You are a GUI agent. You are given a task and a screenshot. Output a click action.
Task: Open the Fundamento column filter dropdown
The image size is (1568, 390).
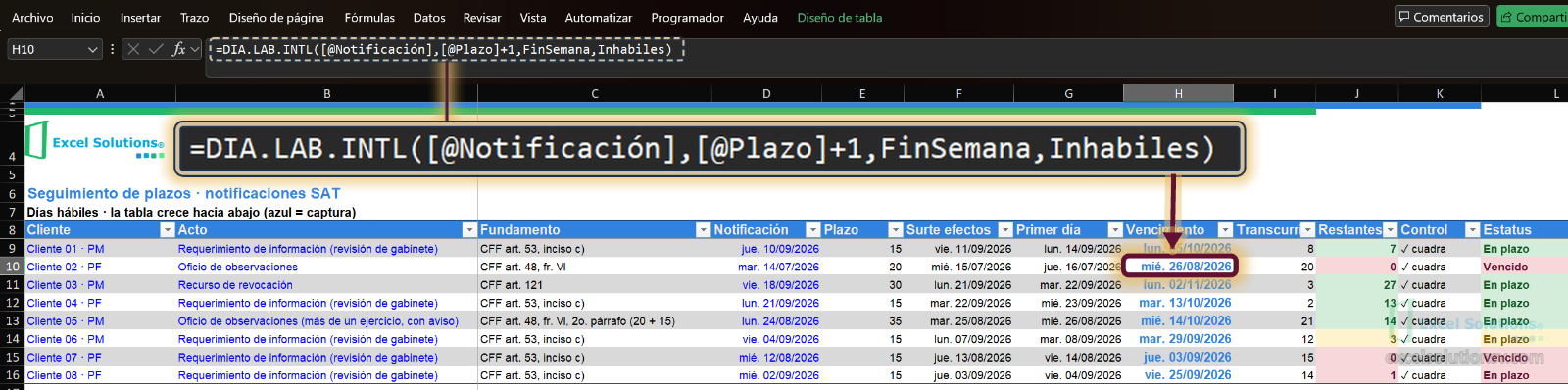703,230
